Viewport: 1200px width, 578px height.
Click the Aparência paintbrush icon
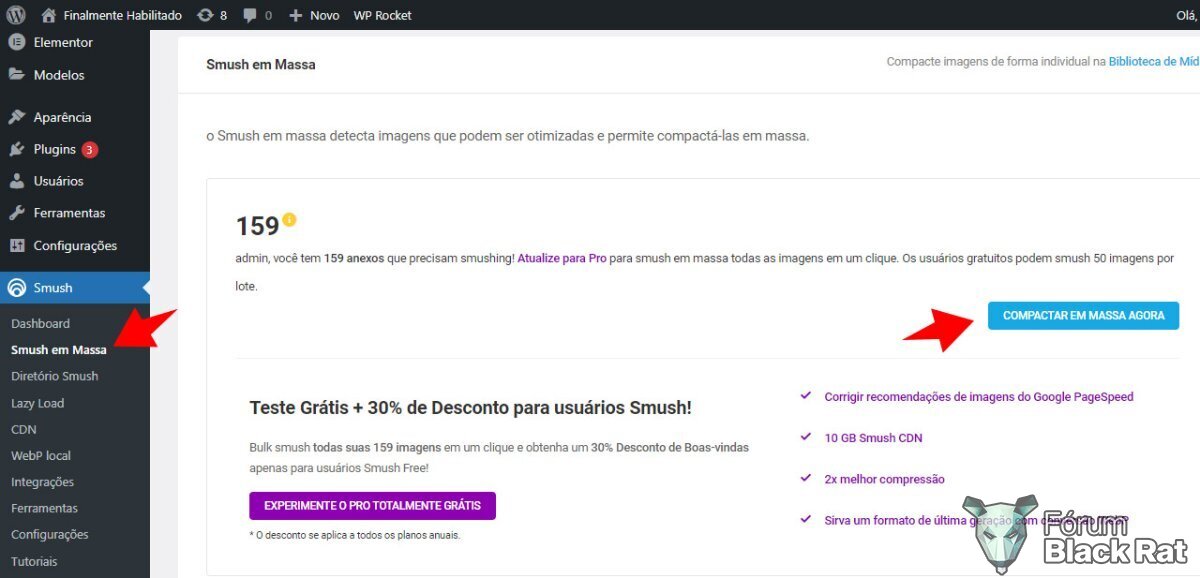coord(16,117)
